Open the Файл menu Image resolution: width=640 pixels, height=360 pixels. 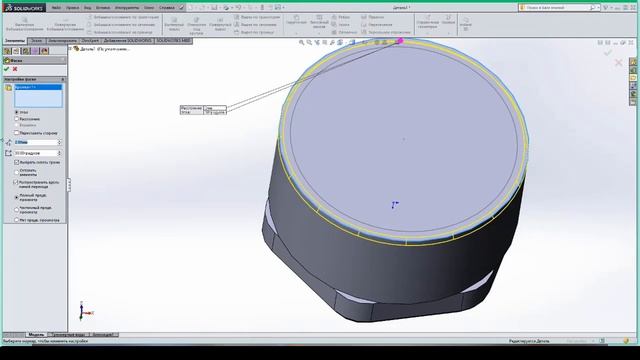pyautogui.click(x=56, y=7)
